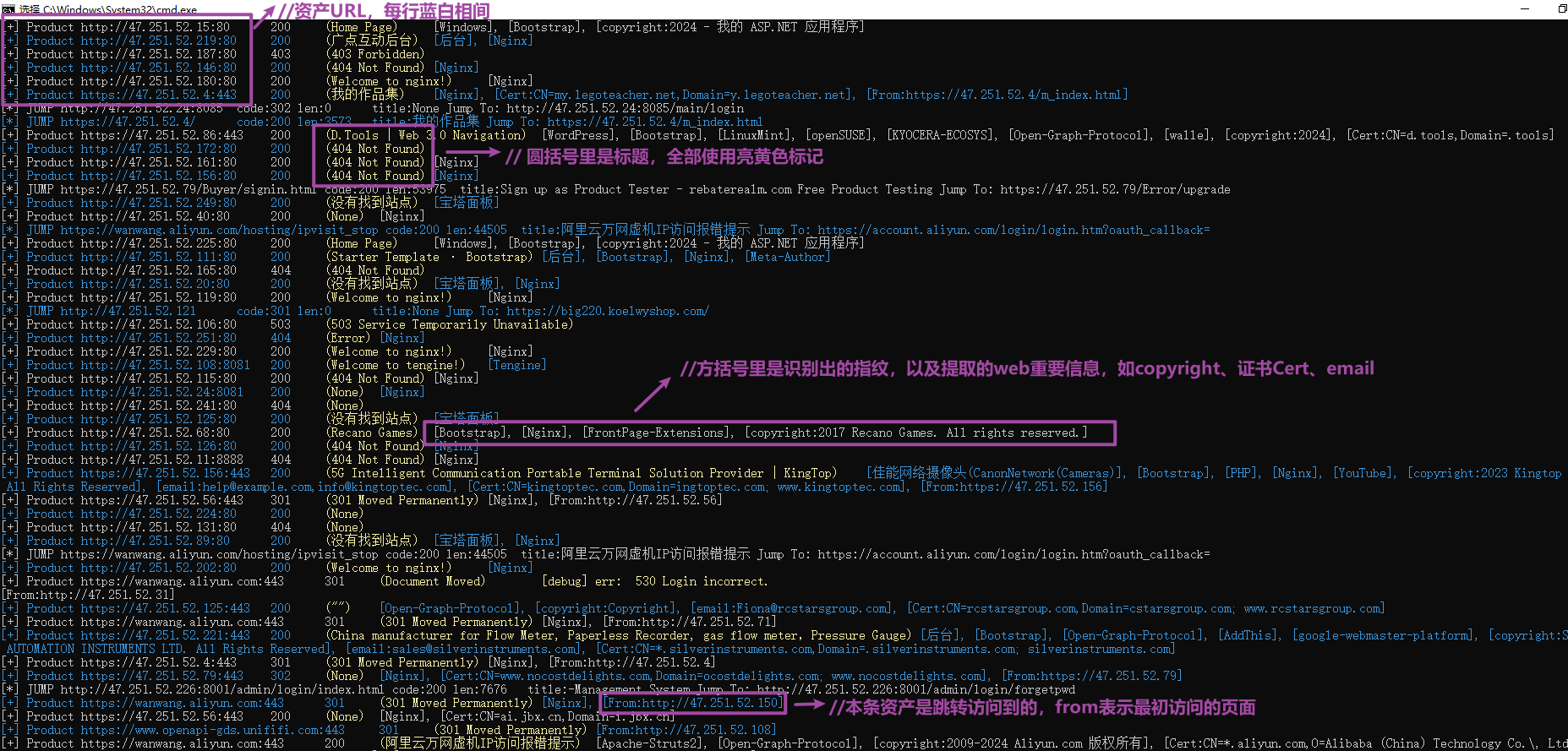Click the link https://big220.koelwyshop.com/
This screenshot has width=1568, height=751.
click(x=608, y=311)
